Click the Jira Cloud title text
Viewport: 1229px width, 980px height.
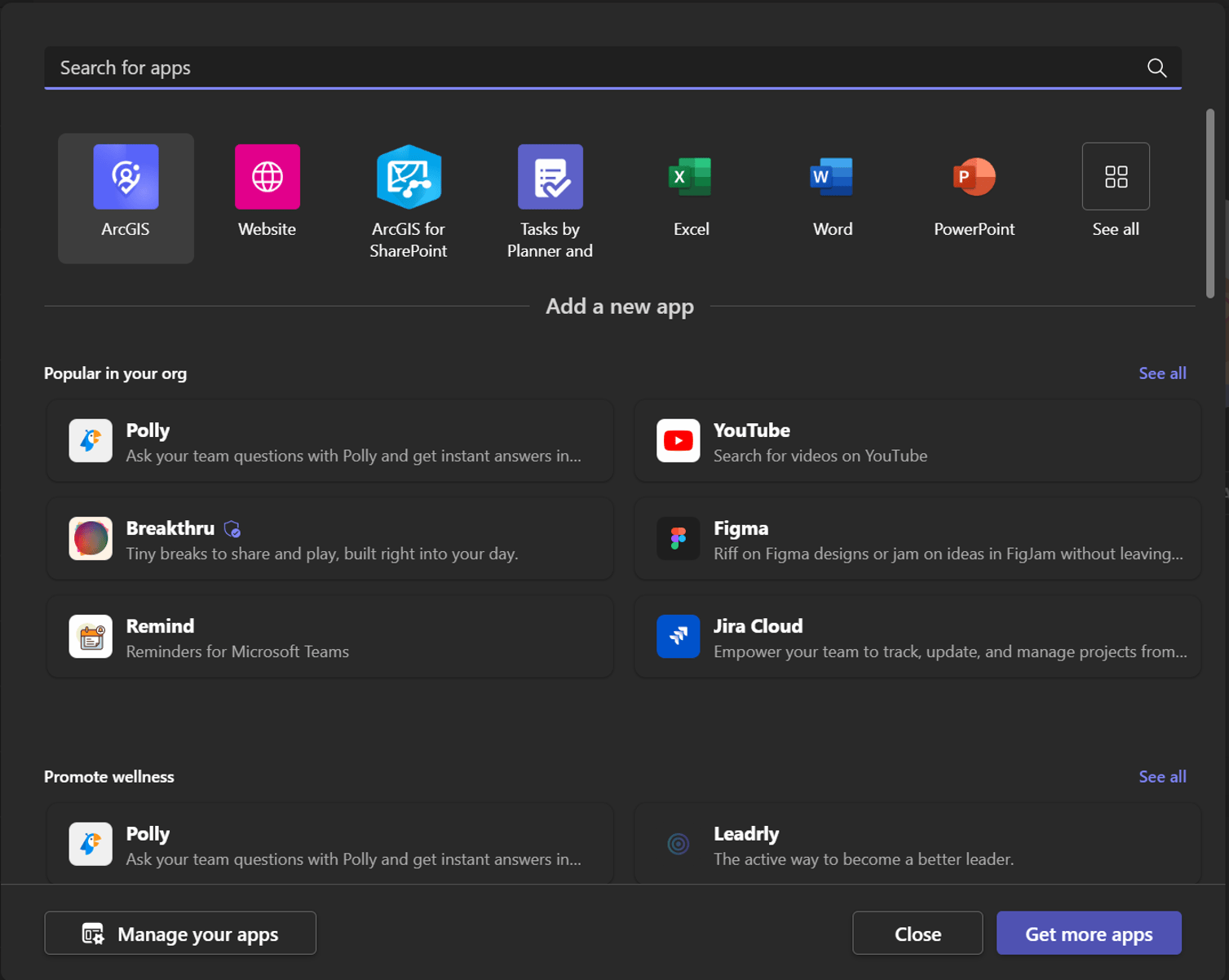[x=758, y=626]
